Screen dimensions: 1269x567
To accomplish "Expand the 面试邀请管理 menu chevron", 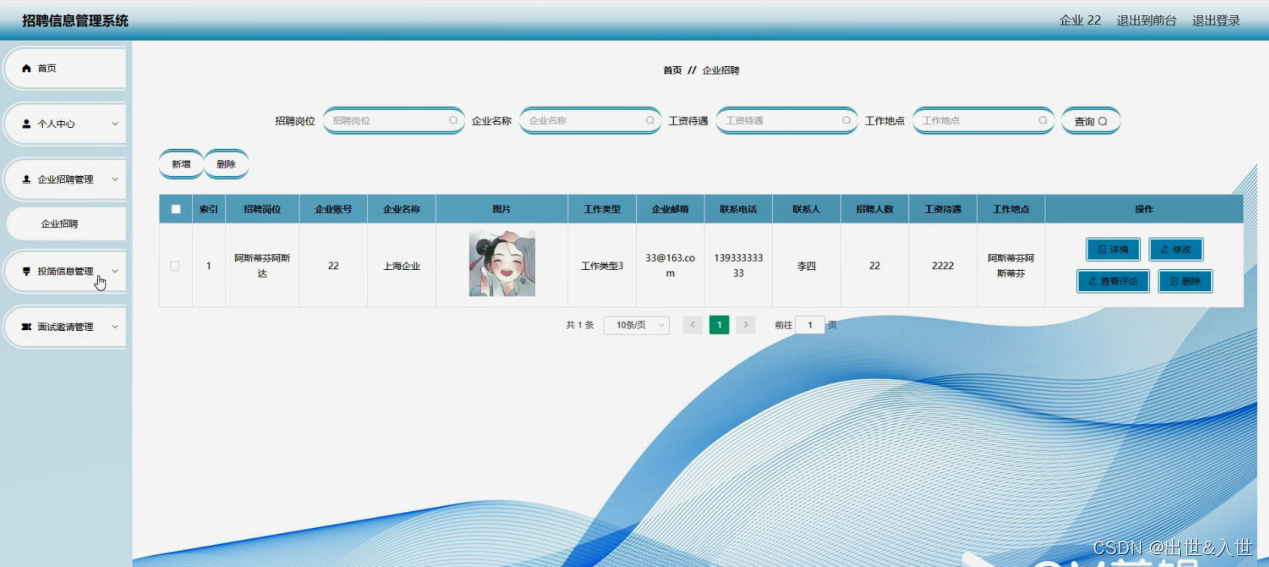I will click(115, 327).
